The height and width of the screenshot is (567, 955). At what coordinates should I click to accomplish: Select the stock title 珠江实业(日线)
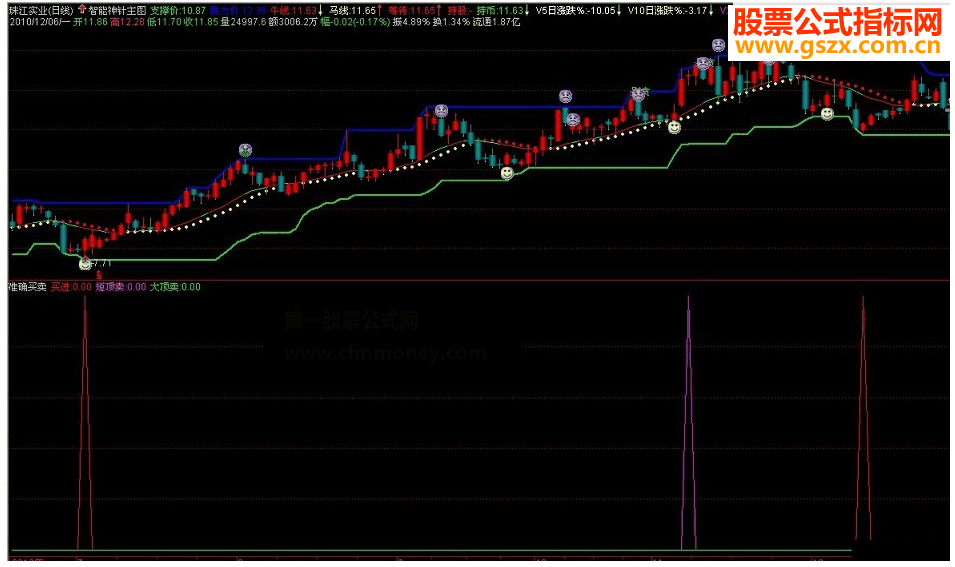41,10
